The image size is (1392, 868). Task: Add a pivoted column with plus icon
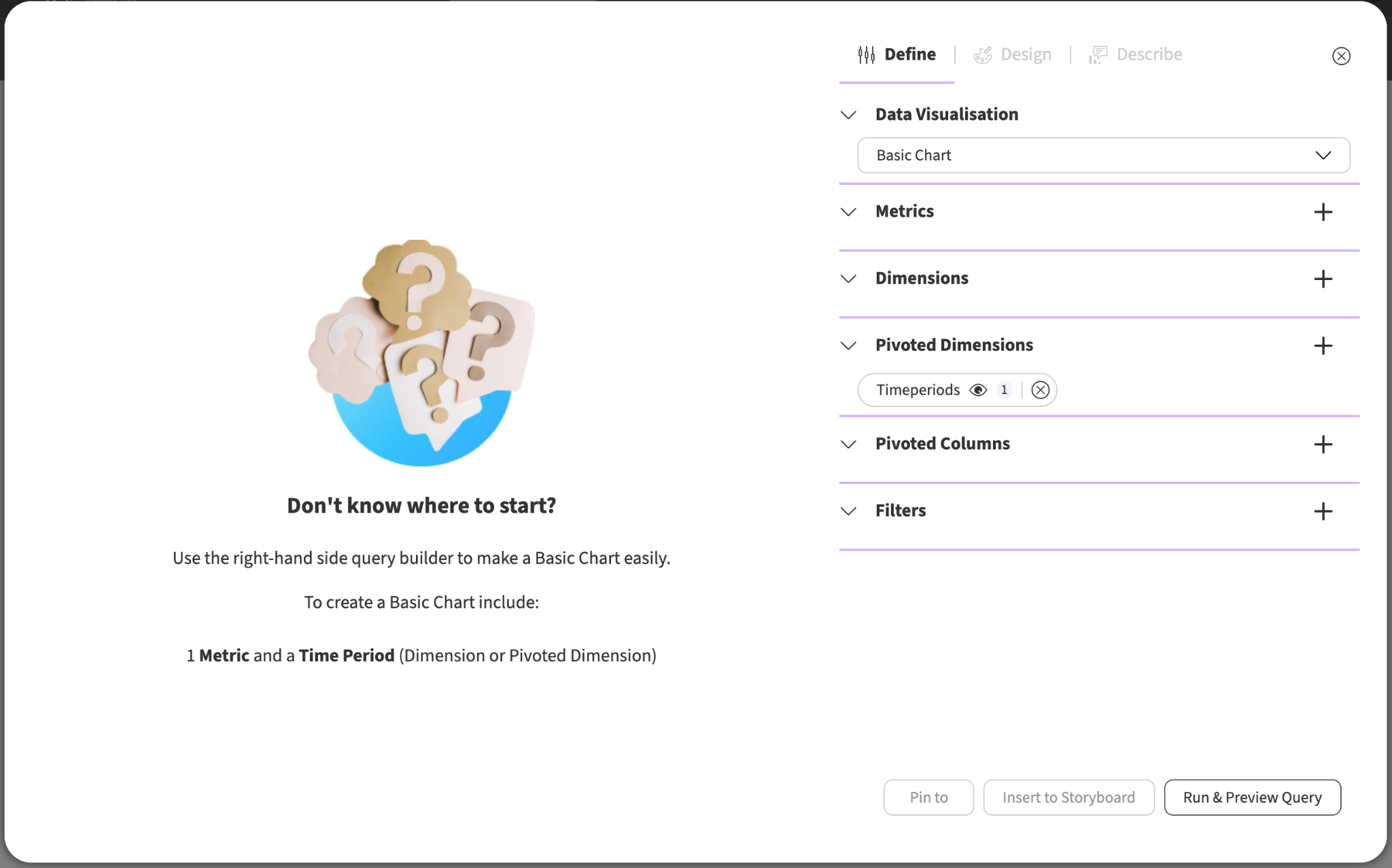pos(1323,445)
